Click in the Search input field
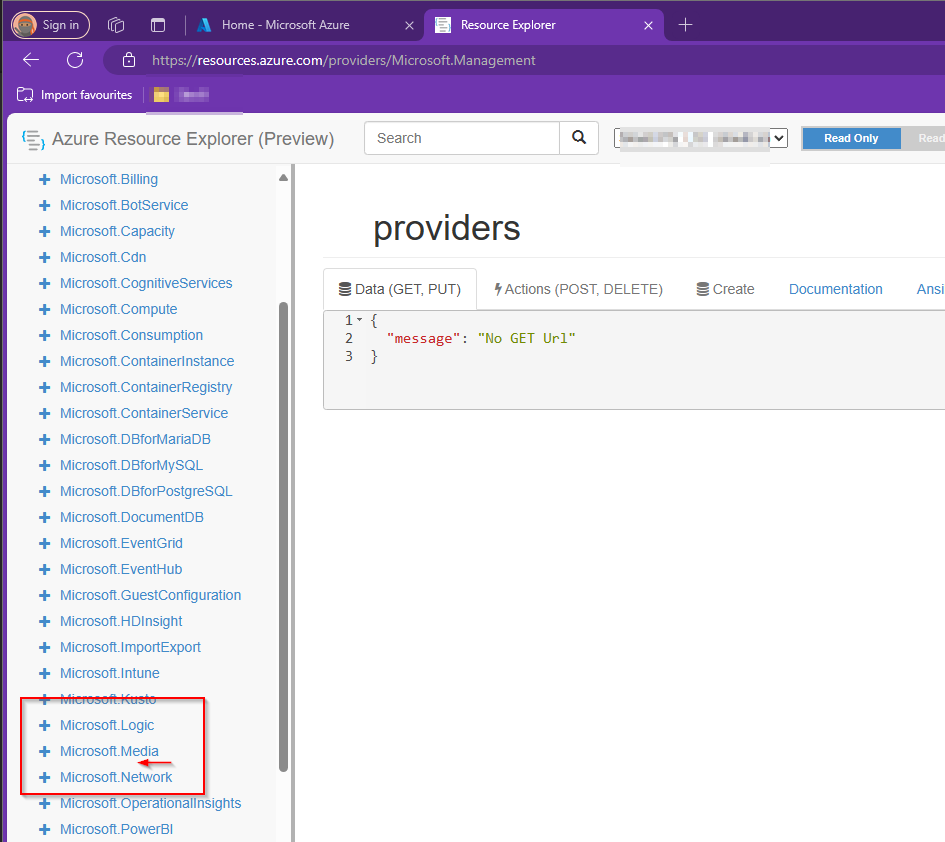 [462, 138]
